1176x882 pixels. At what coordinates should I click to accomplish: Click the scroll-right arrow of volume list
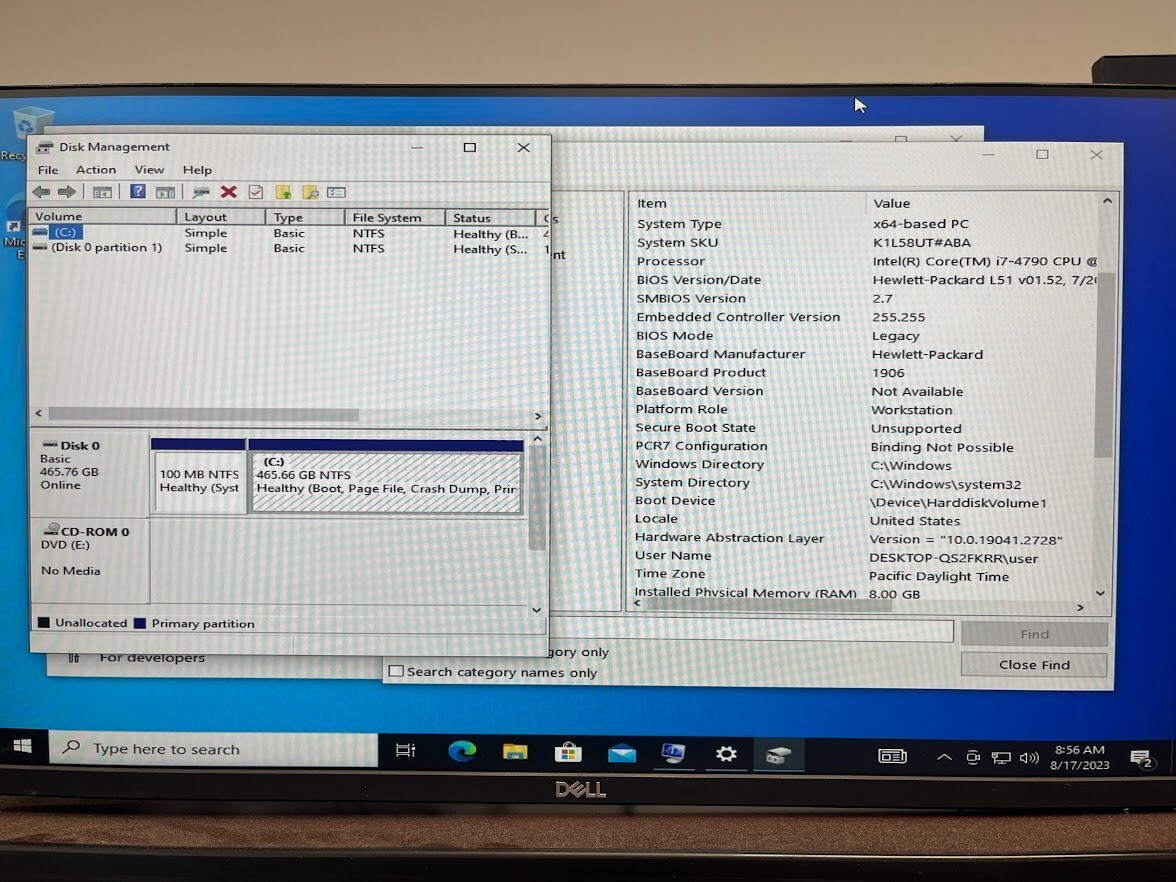click(x=538, y=416)
